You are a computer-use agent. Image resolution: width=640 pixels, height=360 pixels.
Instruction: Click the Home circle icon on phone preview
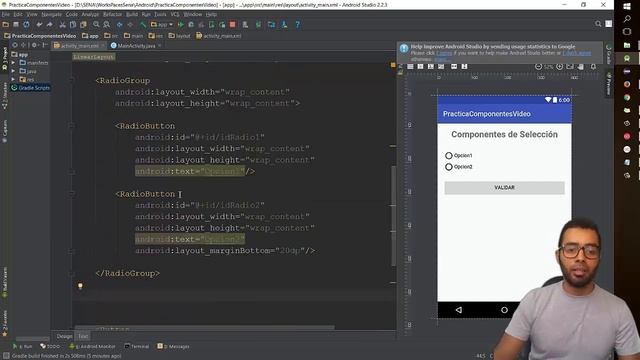(x=504, y=310)
